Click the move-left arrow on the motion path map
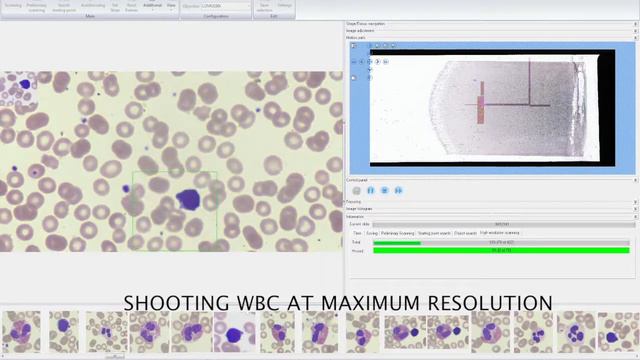Image resolution: width=640 pixels, height=360 pixels. tap(362, 62)
